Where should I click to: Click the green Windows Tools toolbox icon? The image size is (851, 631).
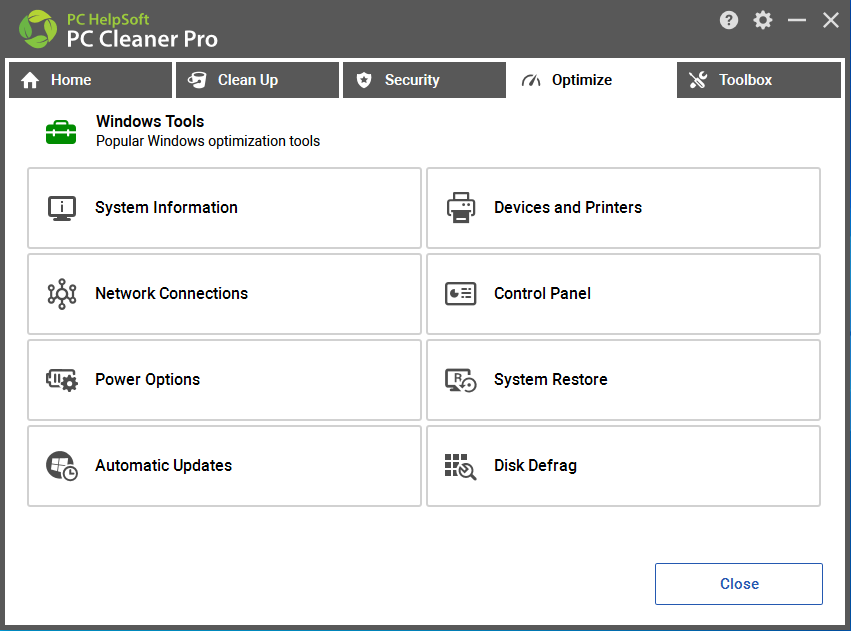pos(61,132)
